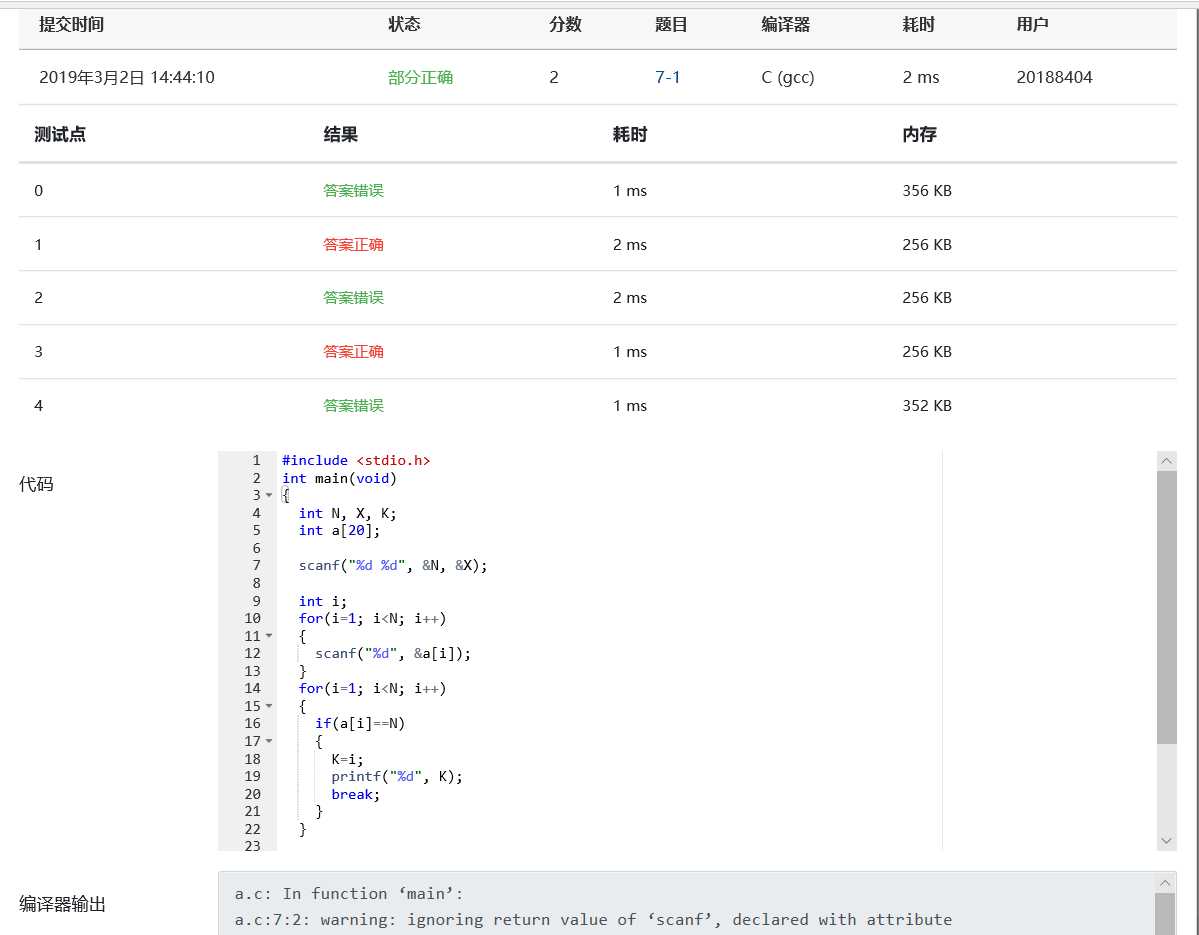Viewport: 1199px width, 935px height.
Task: Click the code editor scroll up arrow
Action: 1166,461
